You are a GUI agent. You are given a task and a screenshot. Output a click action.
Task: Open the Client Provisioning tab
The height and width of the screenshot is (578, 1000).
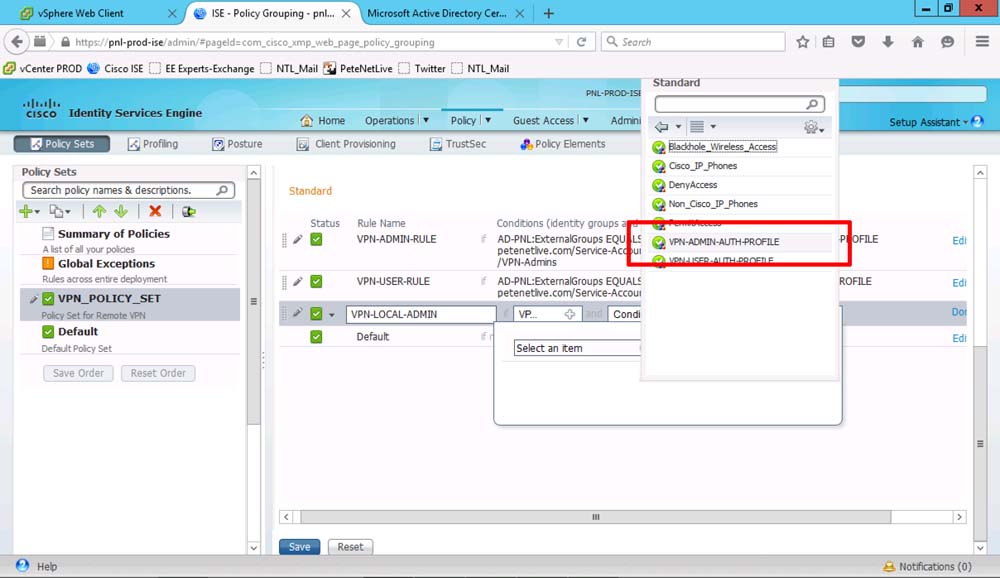(x=346, y=144)
